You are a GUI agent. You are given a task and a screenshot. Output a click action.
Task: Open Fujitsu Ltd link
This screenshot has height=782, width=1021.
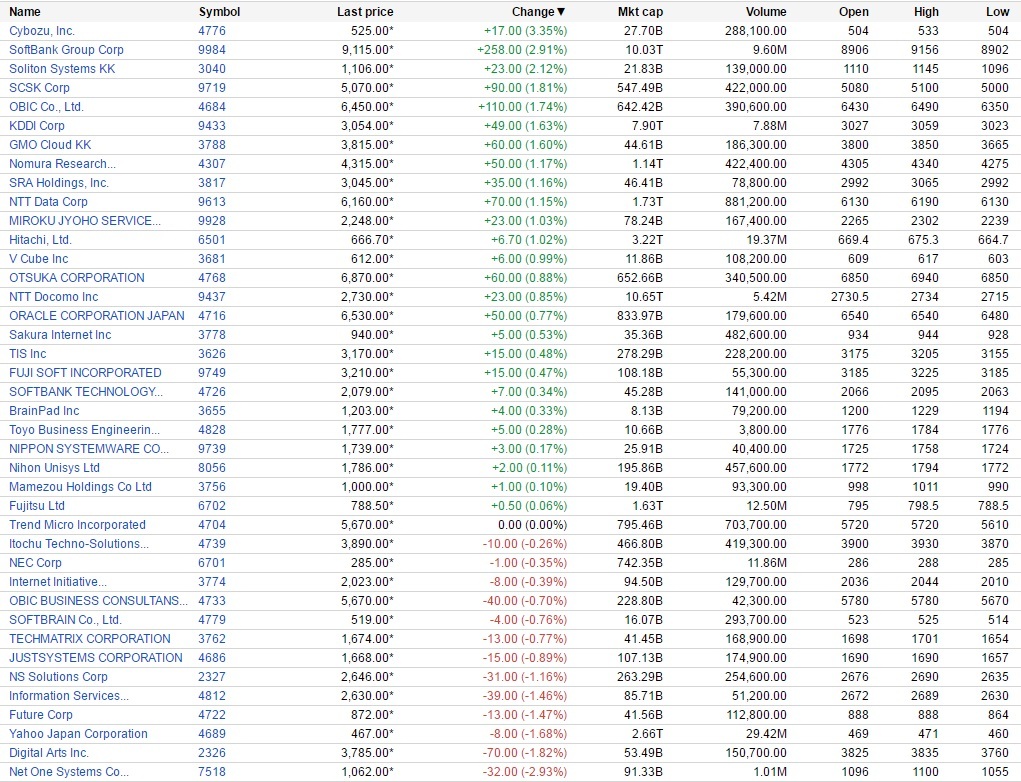[36, 506]
